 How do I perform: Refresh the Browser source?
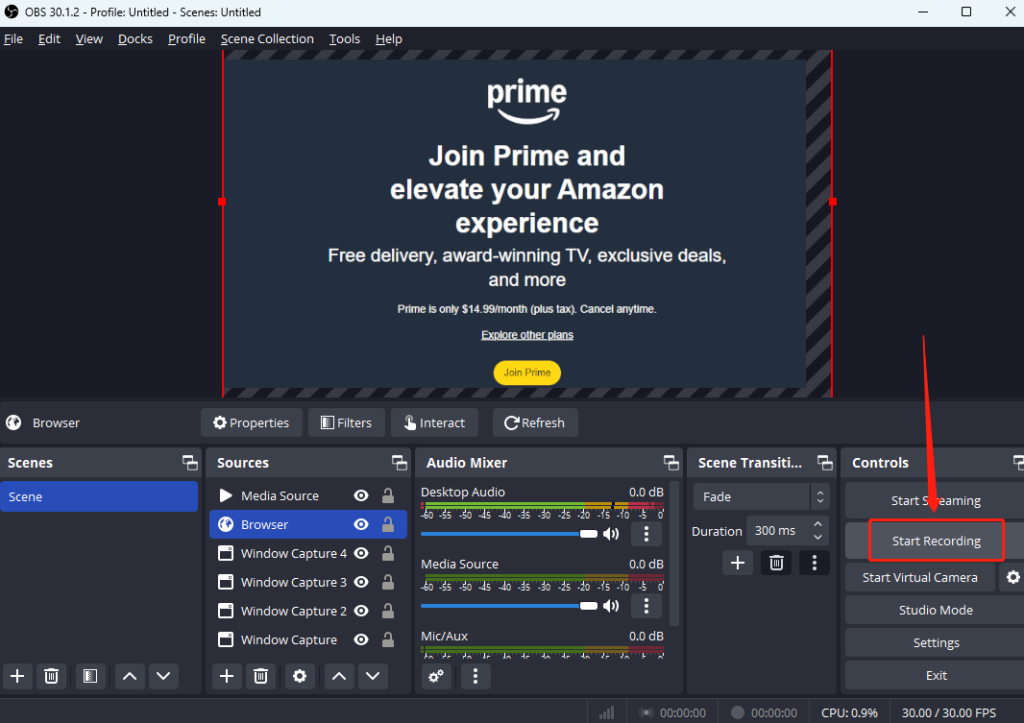coord(535,423)
